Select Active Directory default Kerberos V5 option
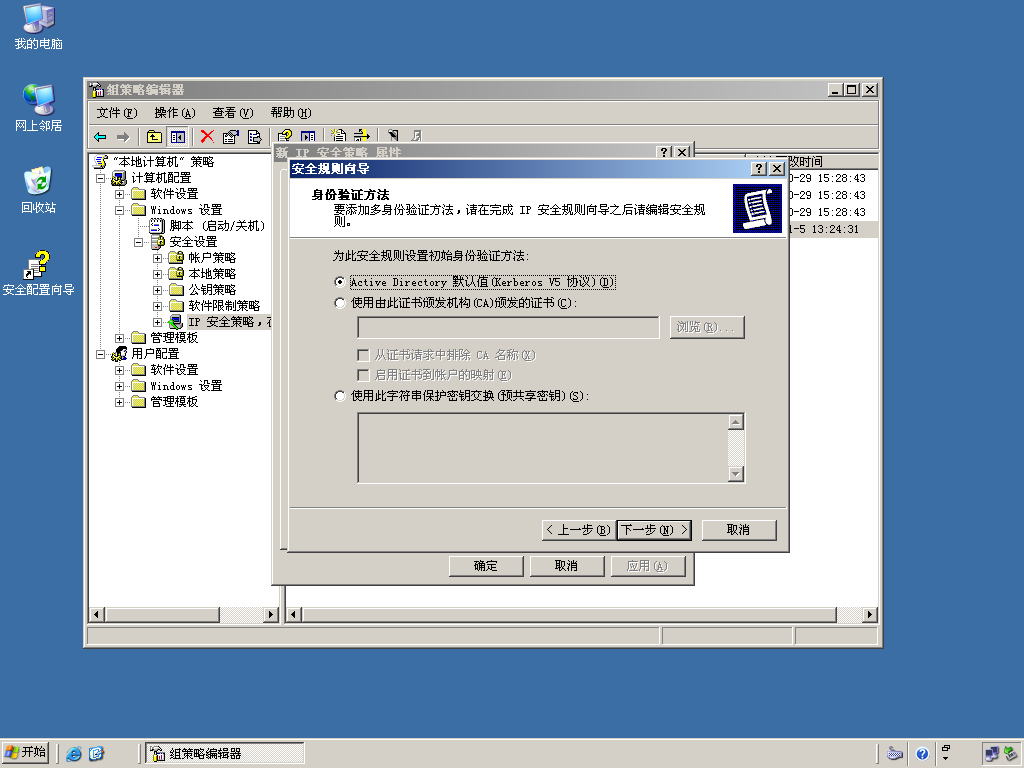The image size is (1024, 768). [339, 282]
